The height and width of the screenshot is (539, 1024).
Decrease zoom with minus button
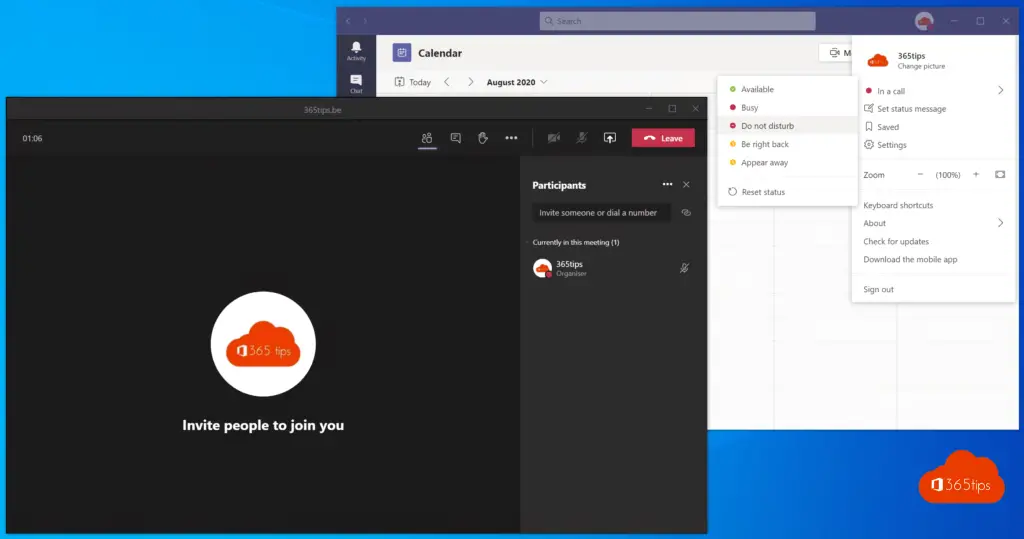click(x=920, y=174)
